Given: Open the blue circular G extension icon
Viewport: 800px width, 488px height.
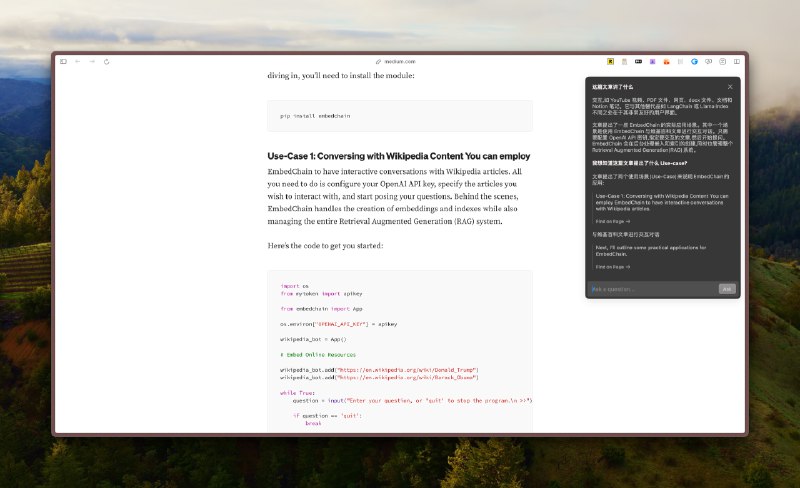Looking at the screenshot, I should pyautogui.click(x=694, y=62).
